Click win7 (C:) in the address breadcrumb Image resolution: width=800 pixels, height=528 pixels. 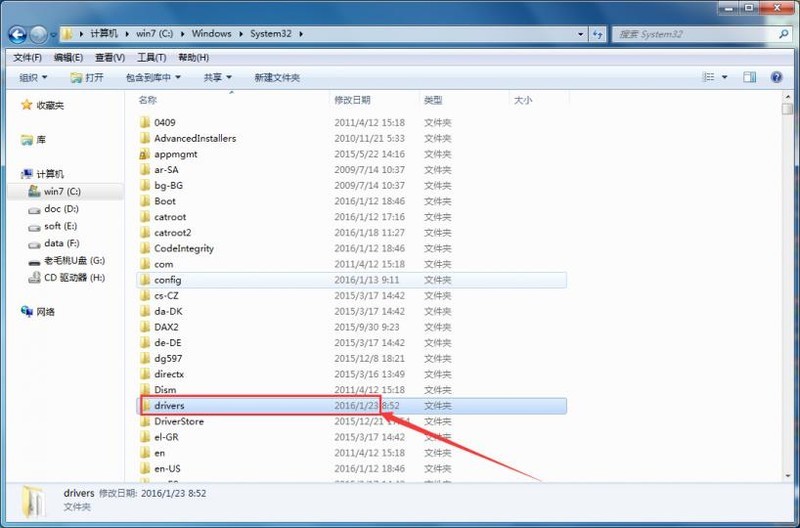[154, 34]
